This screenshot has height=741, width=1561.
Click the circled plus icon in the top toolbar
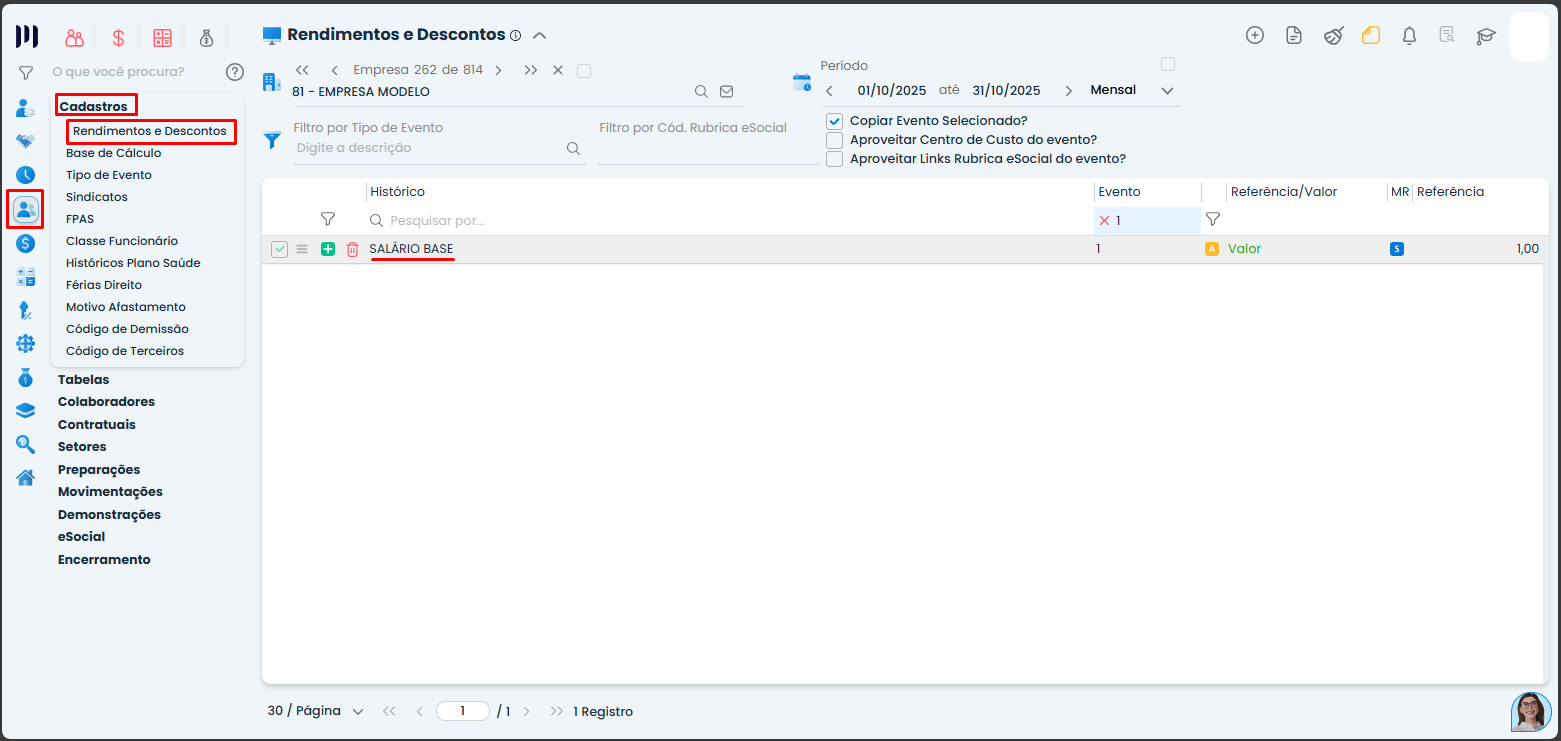[1255, 36]
